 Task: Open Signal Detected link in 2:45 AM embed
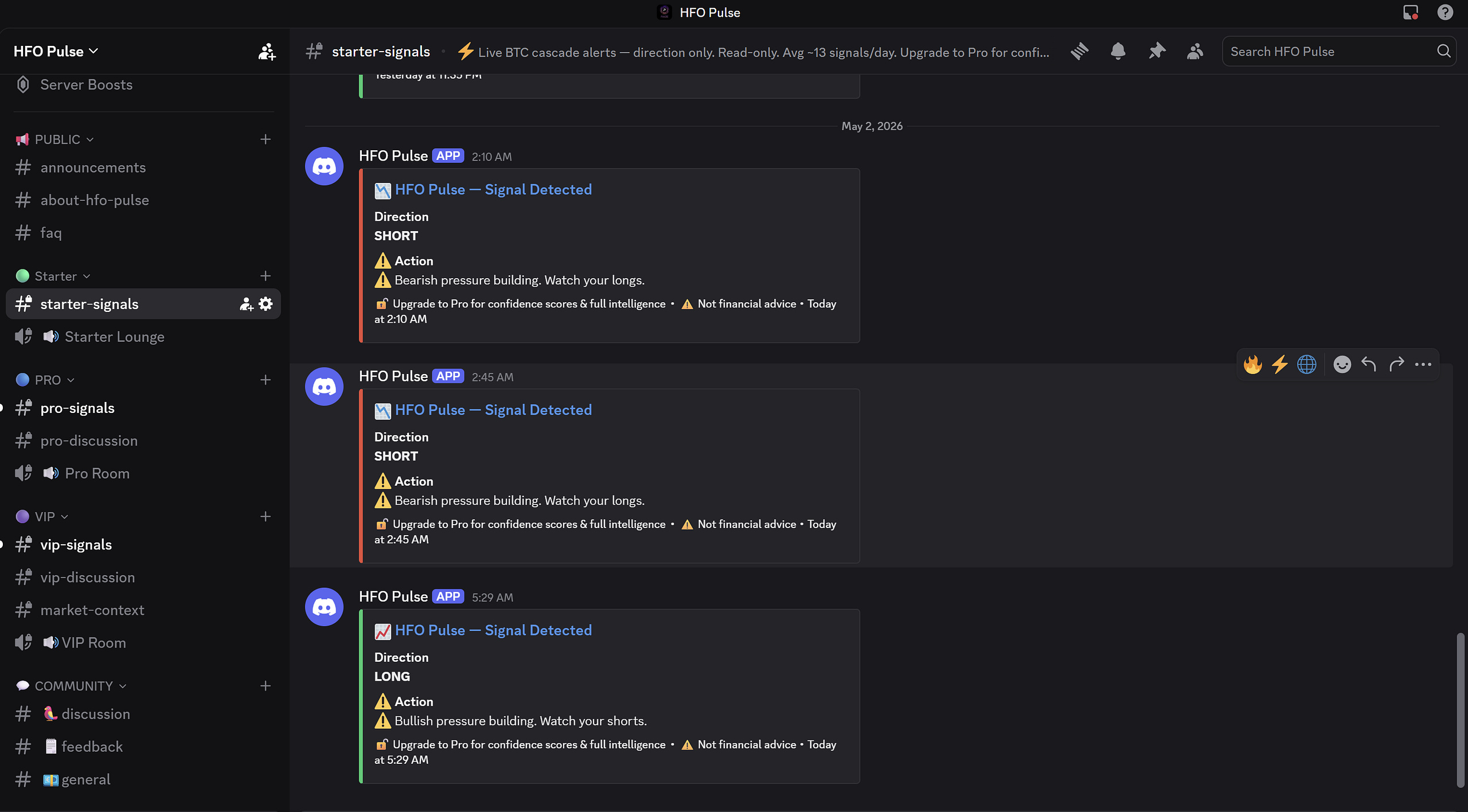click(493, 410)
